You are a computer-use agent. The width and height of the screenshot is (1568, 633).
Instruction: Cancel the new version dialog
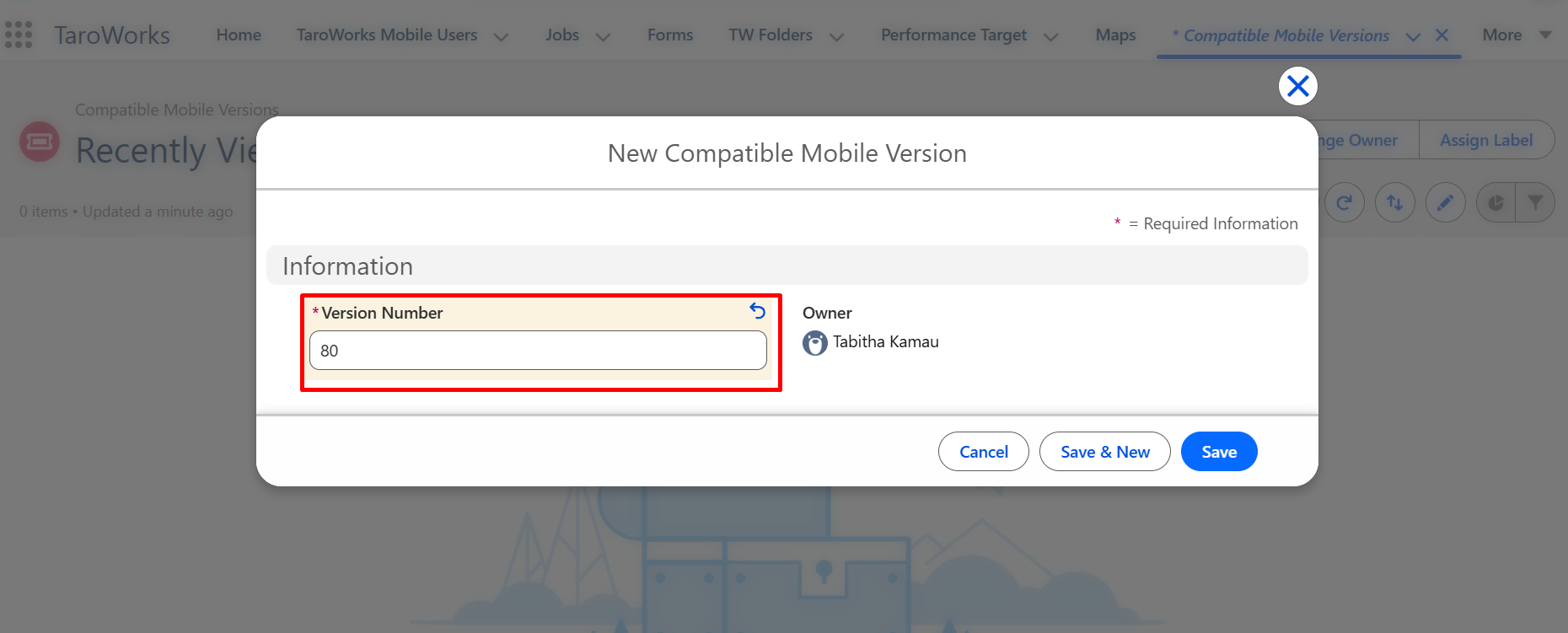click(x=983, y=452)
